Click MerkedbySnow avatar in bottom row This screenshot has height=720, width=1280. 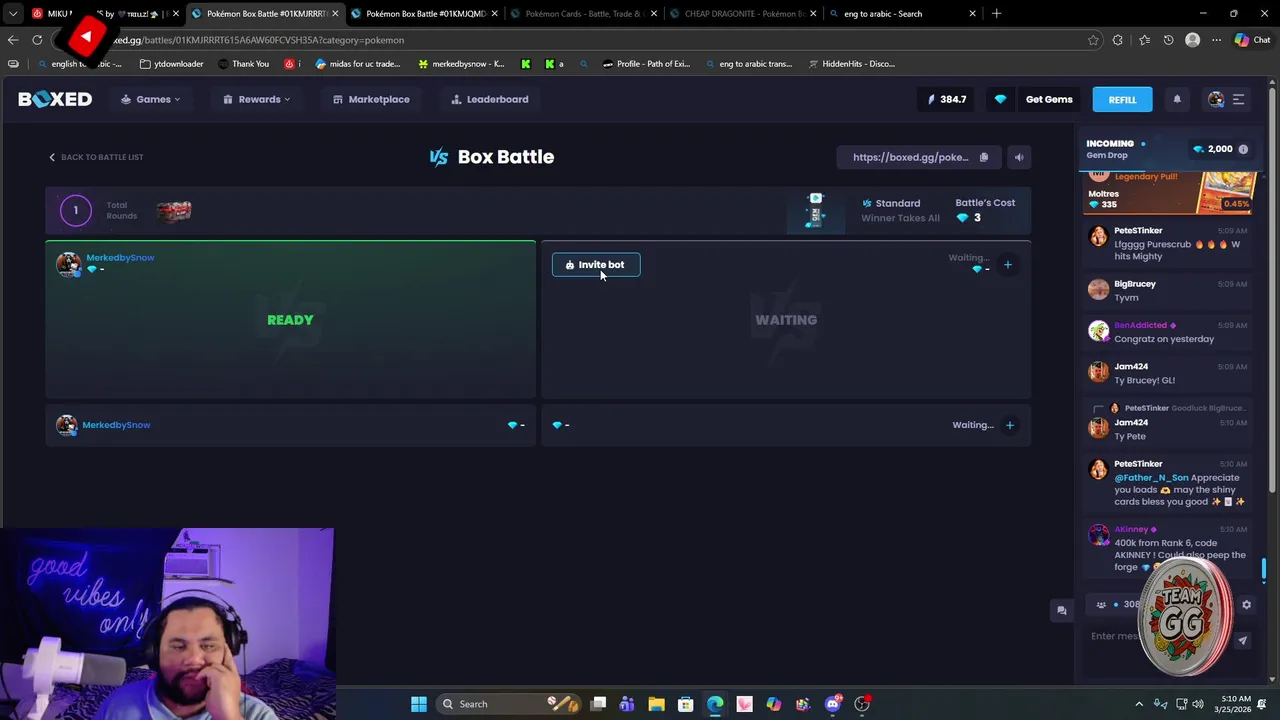pyautogui.click(x=66, y=425)
